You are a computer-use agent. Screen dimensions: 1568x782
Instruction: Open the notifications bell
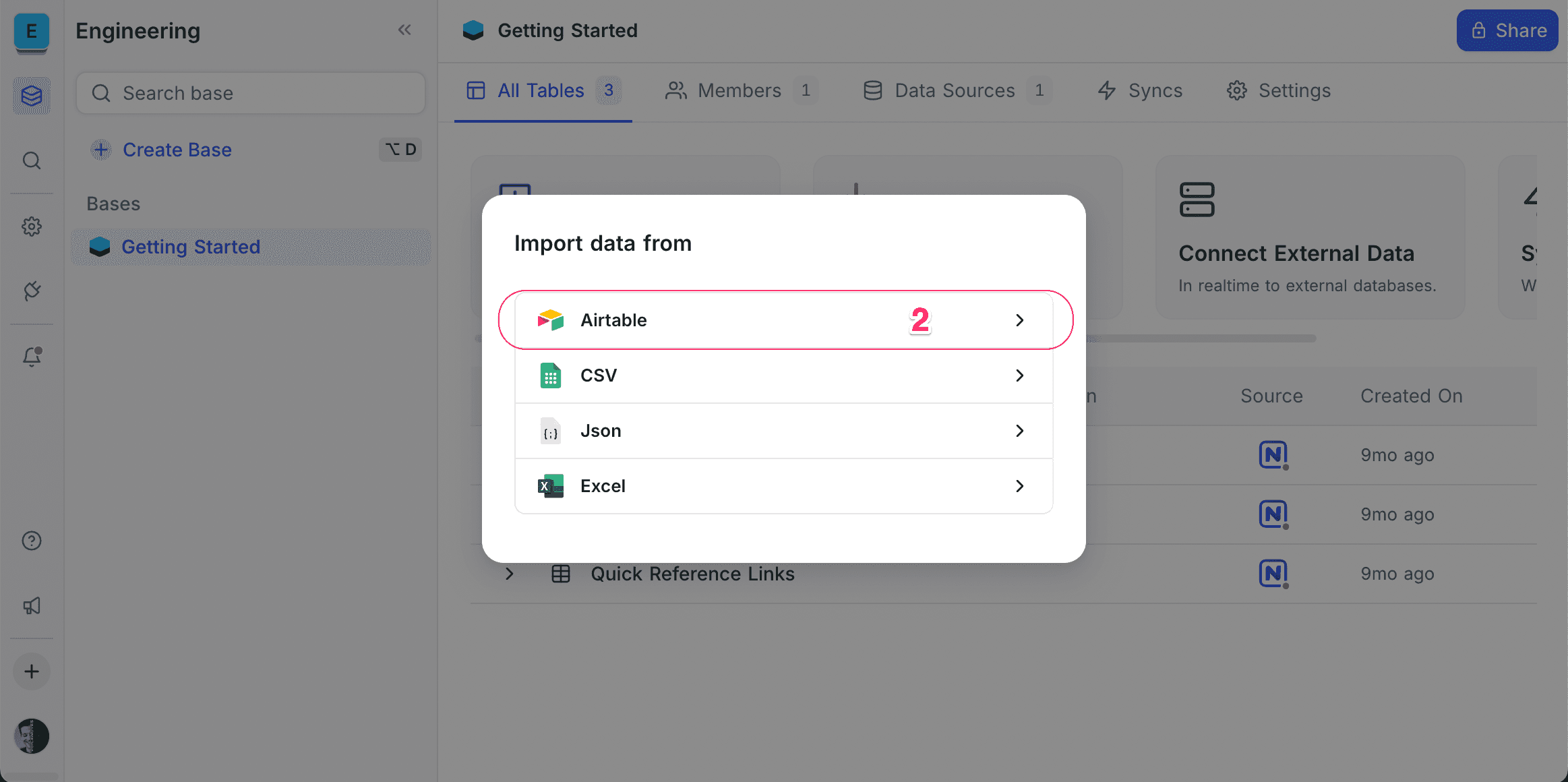point(32,357)
